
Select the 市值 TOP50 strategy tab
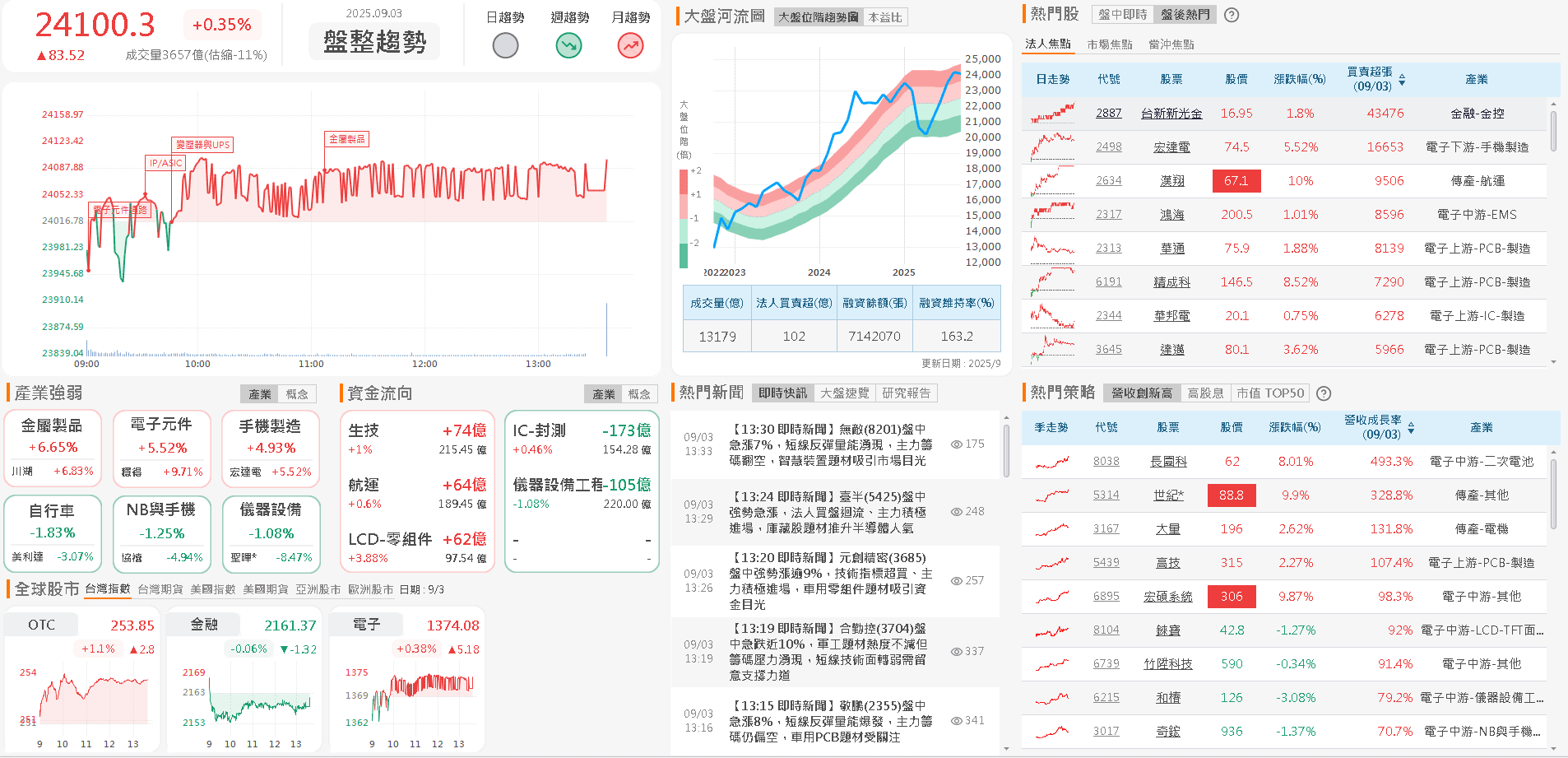click(1270, 393)
